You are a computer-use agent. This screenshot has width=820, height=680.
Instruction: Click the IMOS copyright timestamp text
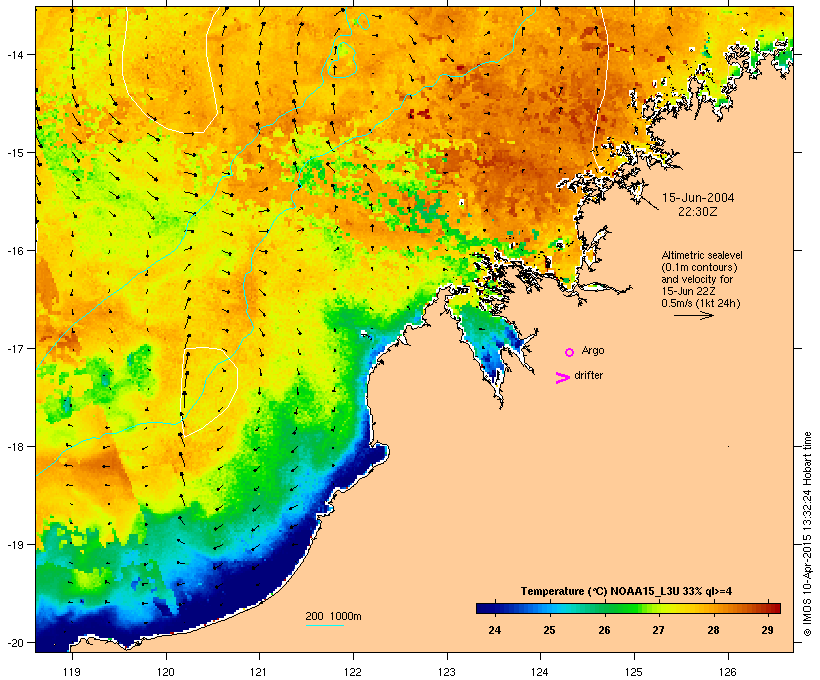[807, 534]
